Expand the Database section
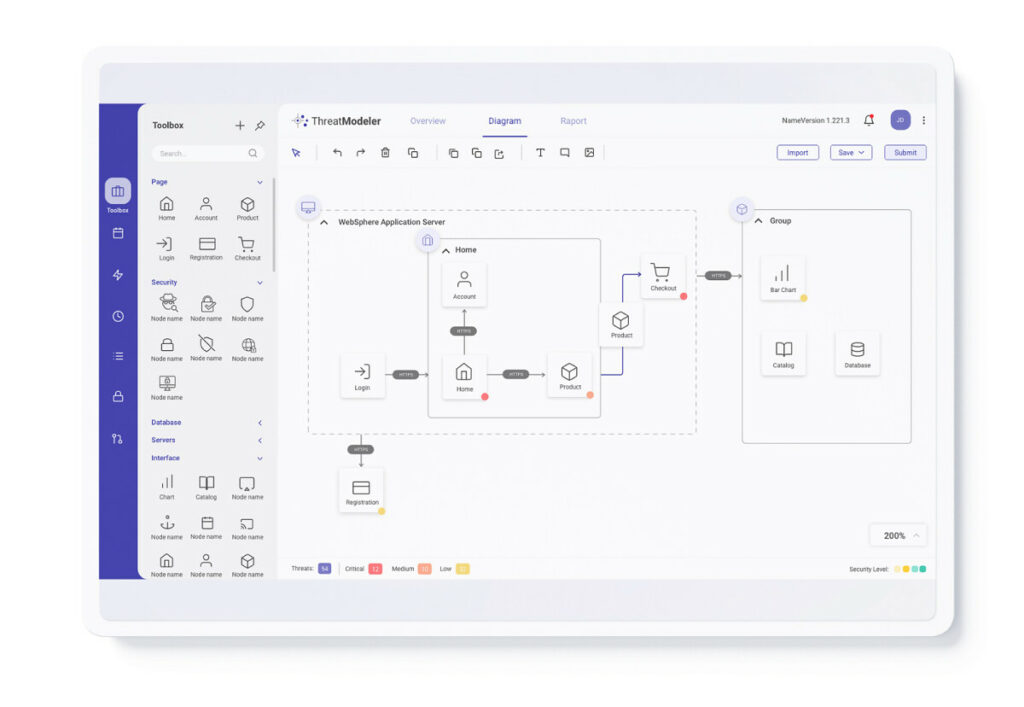The width and height of the screenshot is (1024, 707). point(260,423)
